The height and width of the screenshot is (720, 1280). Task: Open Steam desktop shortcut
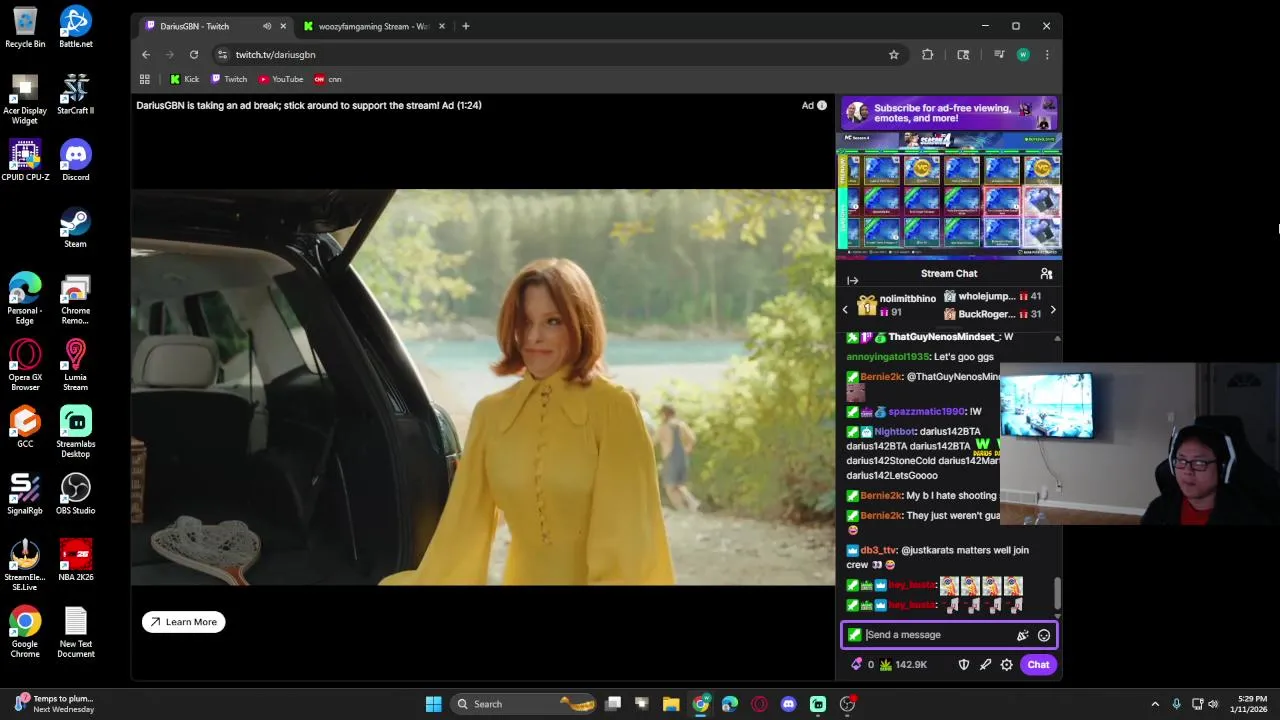pos(76,227)
